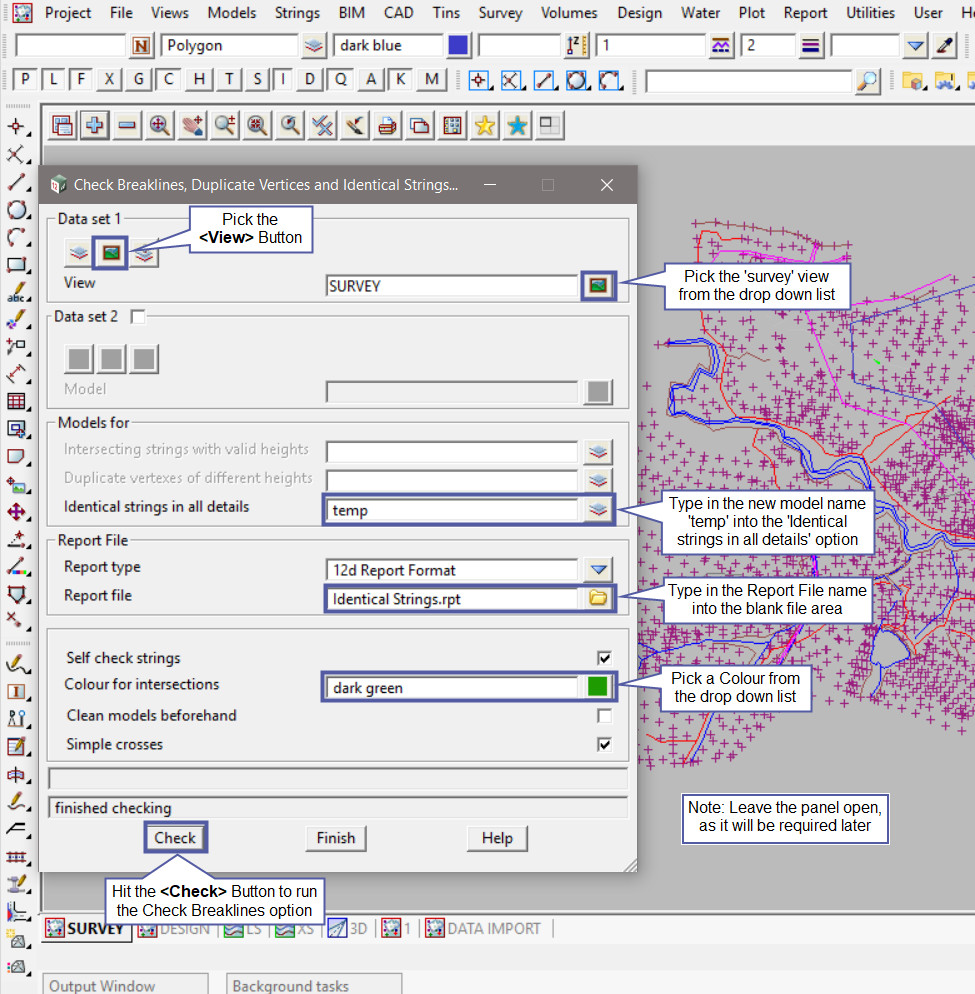Pick the dark green colour swatch
The width and height of the screenshot is (975, 994).
[598, 687]
